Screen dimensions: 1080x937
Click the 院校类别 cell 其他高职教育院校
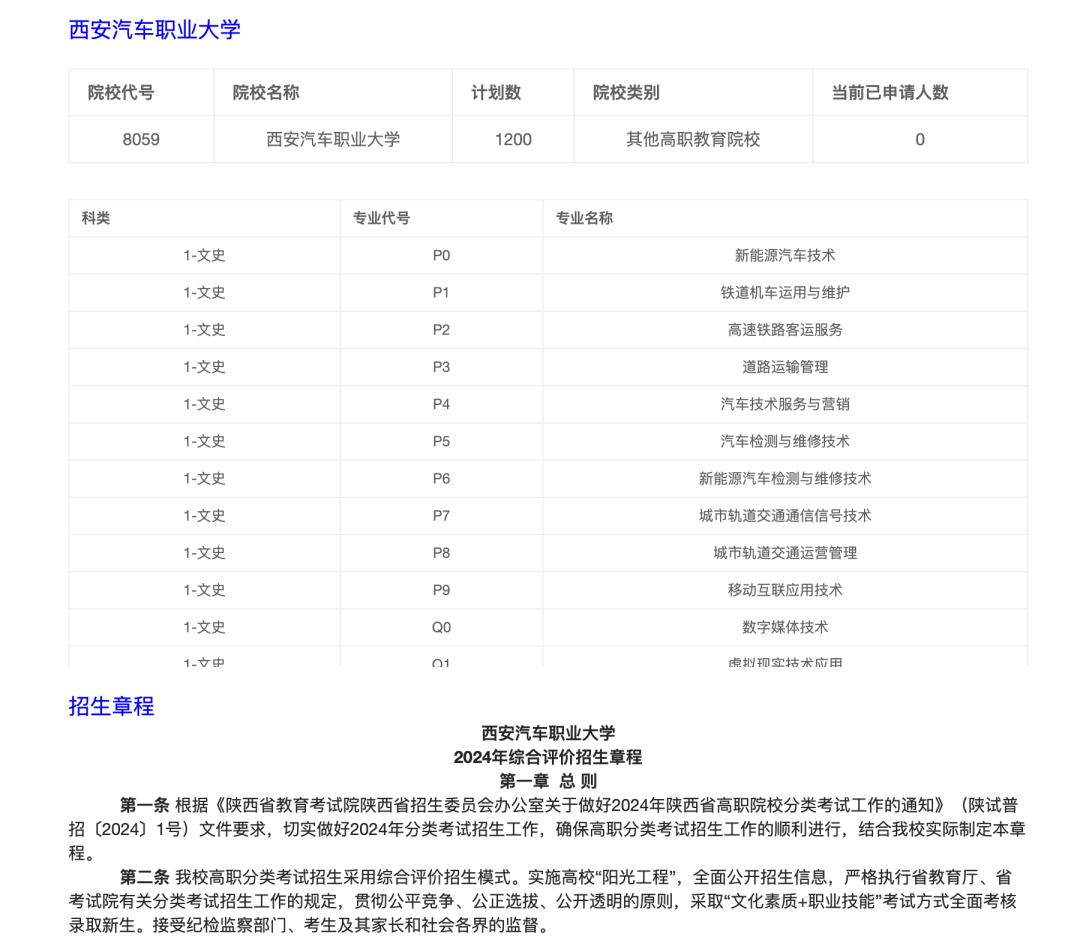693,139
